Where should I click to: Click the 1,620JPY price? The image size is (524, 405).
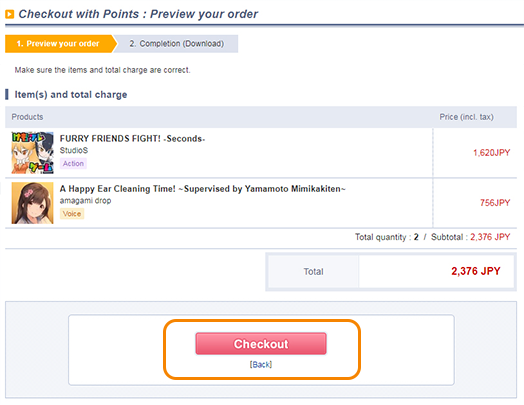tap(492, 153)
